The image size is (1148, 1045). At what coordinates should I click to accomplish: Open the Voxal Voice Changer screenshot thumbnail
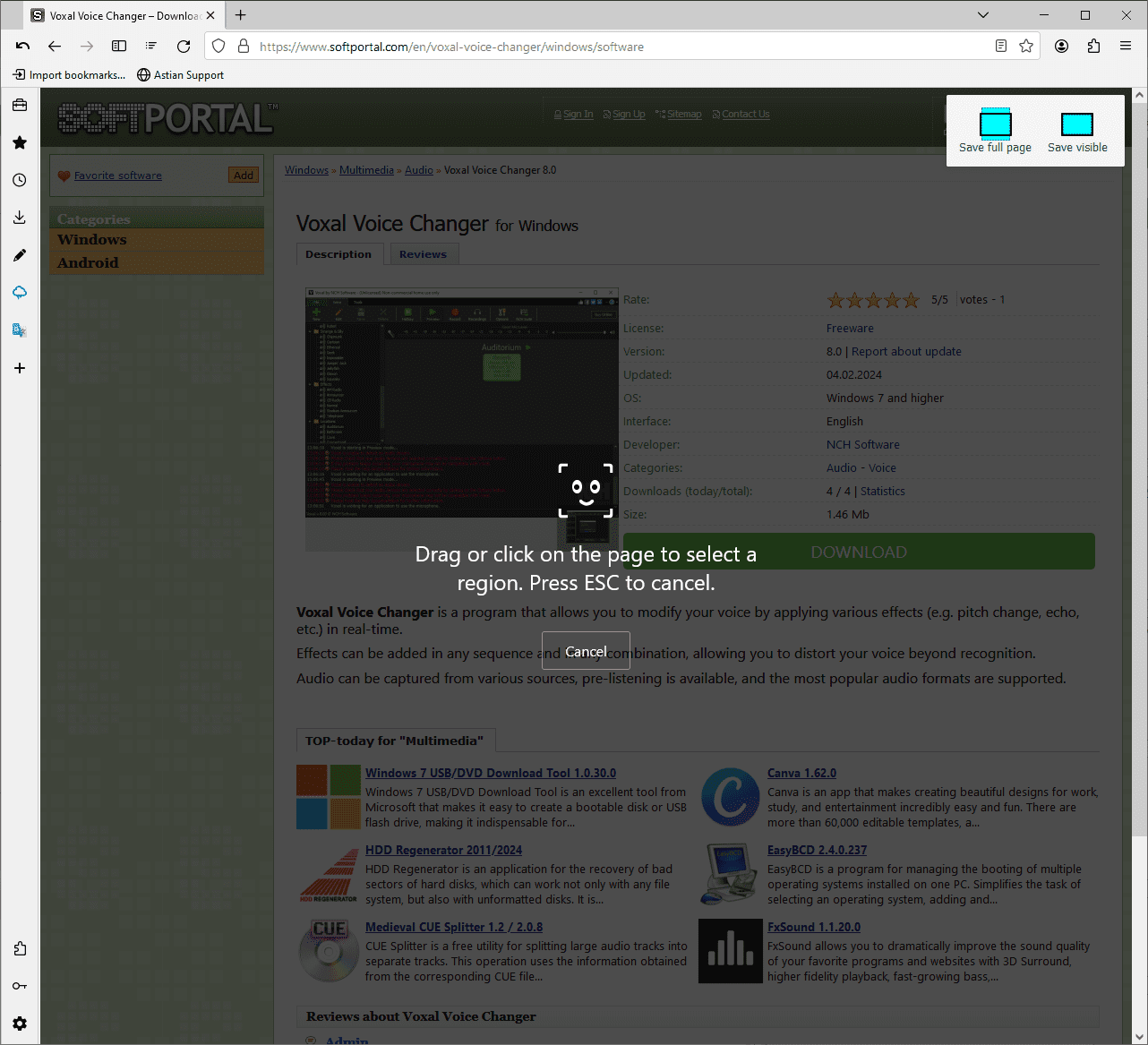pyautogui.click(x=462, y=404)
